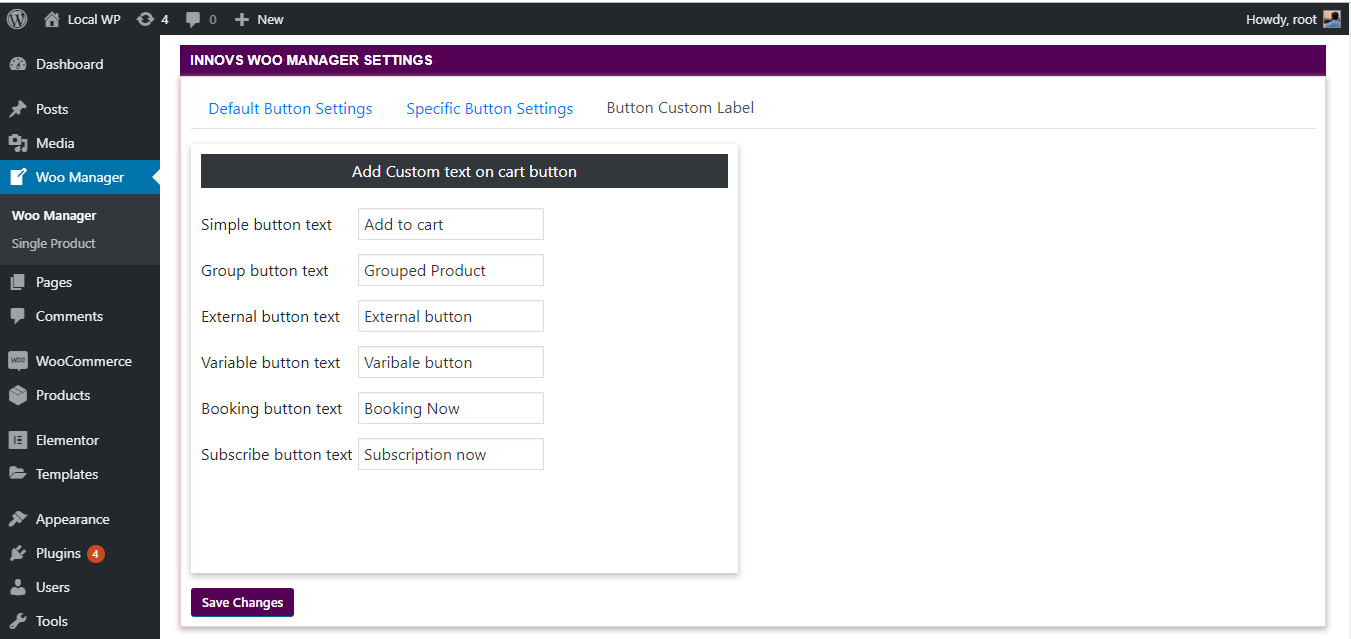Select Button Custom Label tab
Viewport: 1351px width, 639px height.
coord(680,107)
